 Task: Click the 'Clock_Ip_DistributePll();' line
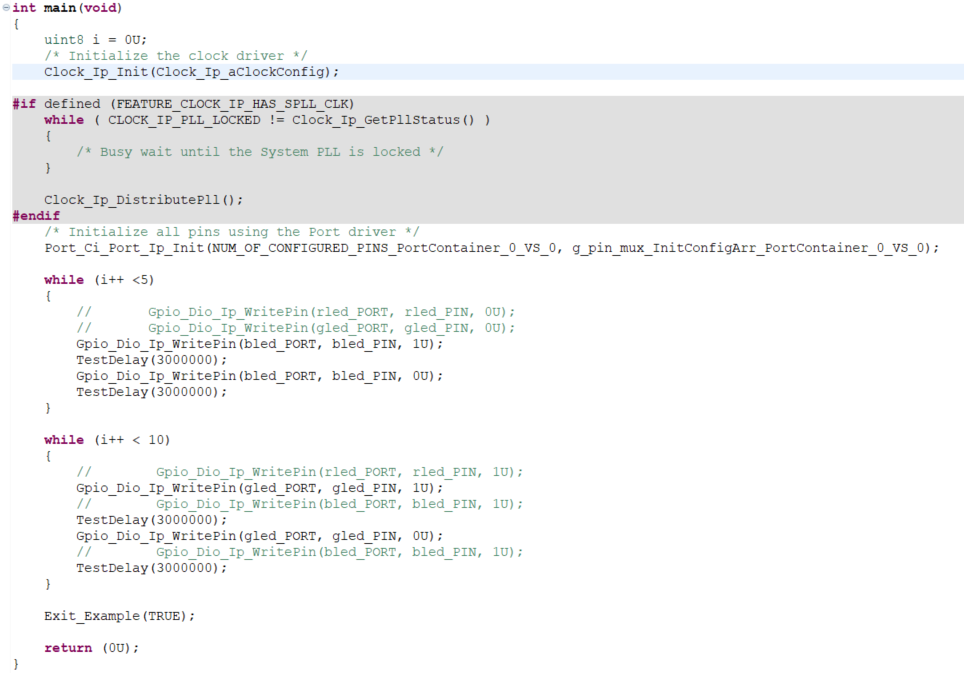(x=143, y=200)
